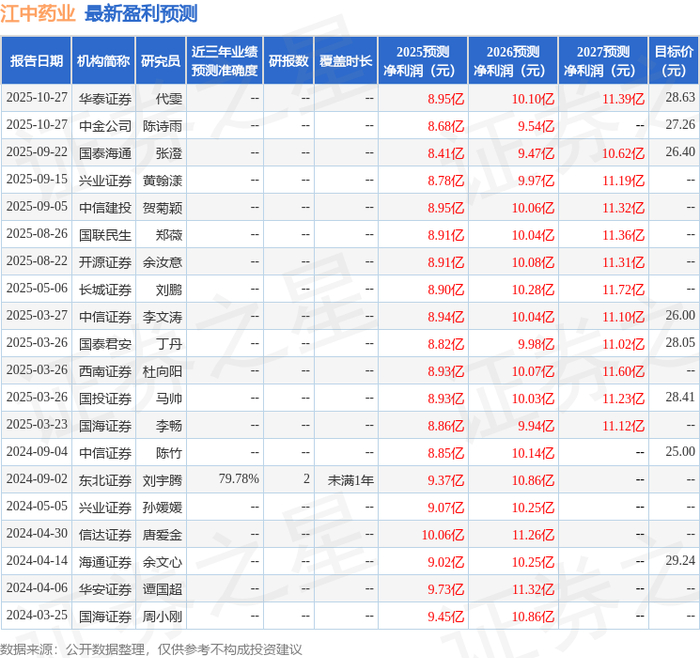Click target price 26.00
The height and width of the screenshot is (658, 700).
(680, 315)
